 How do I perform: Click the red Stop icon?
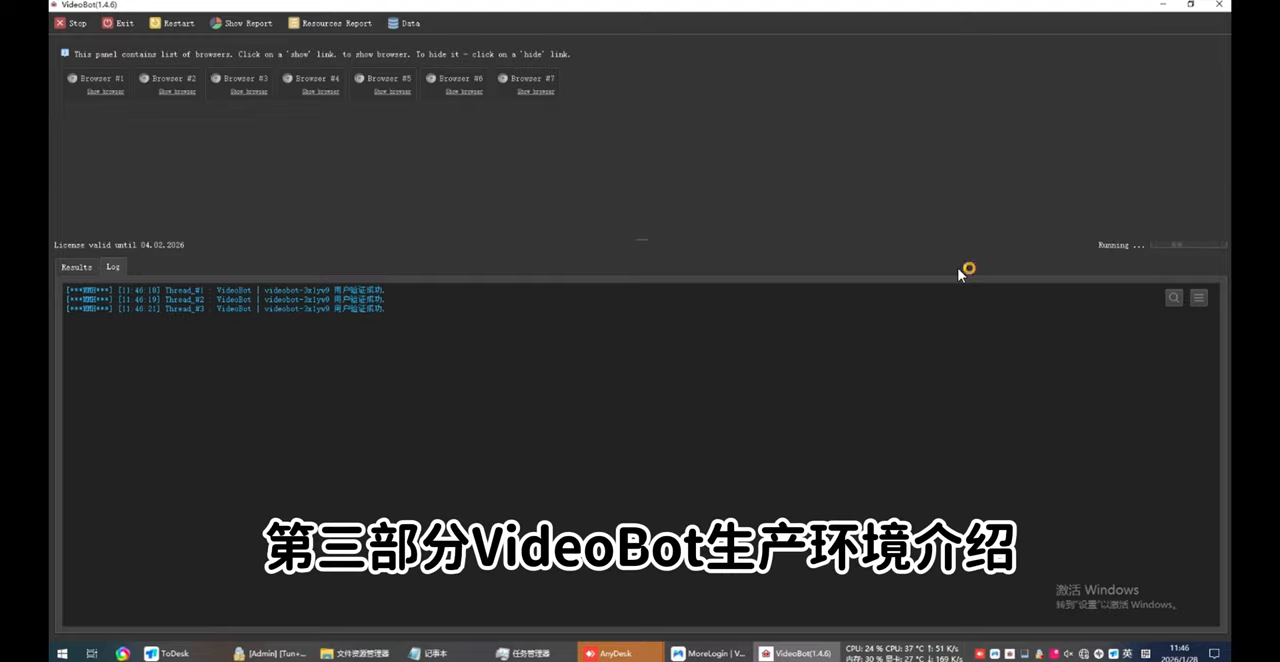point(60,23)
